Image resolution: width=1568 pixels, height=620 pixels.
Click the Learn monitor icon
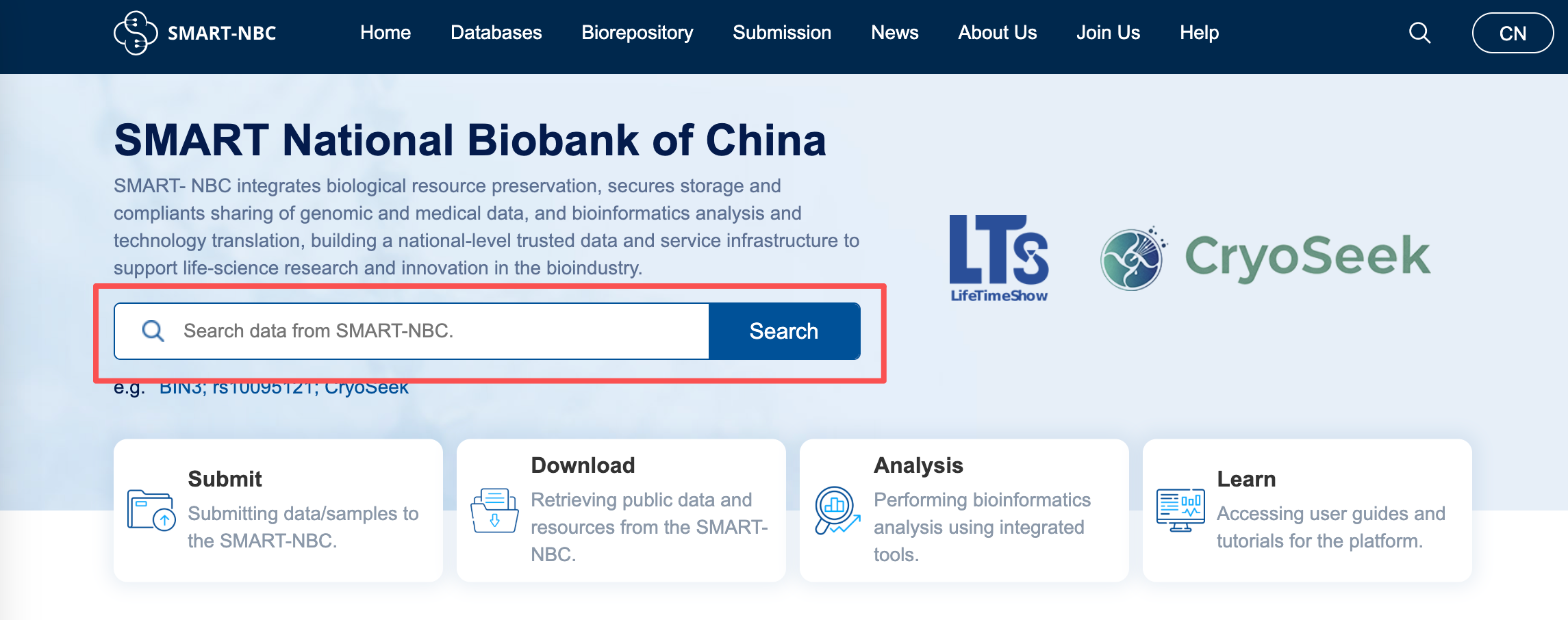coord(1180,511)
